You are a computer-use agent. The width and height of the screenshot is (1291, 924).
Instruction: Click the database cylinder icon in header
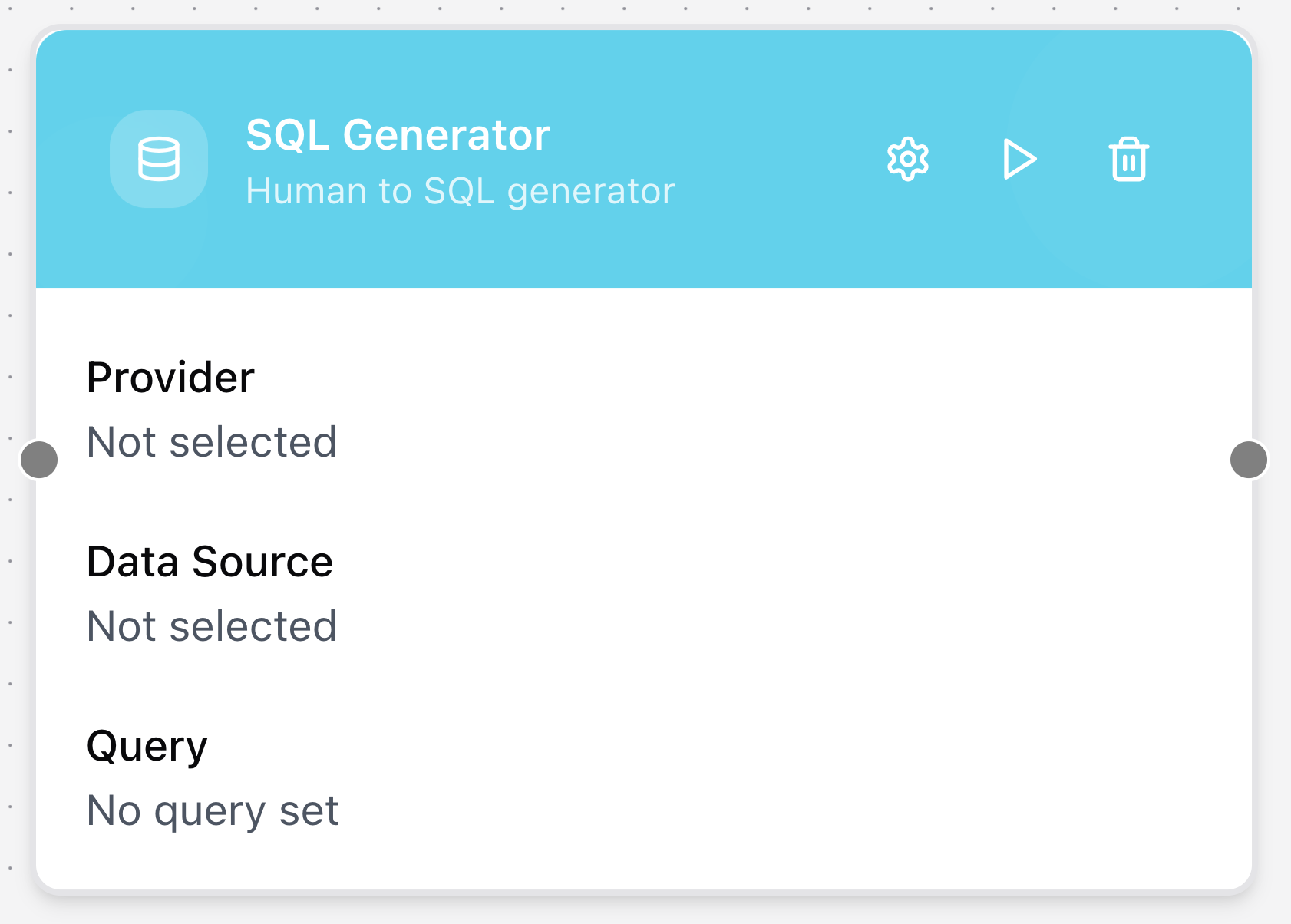(159, 159)
